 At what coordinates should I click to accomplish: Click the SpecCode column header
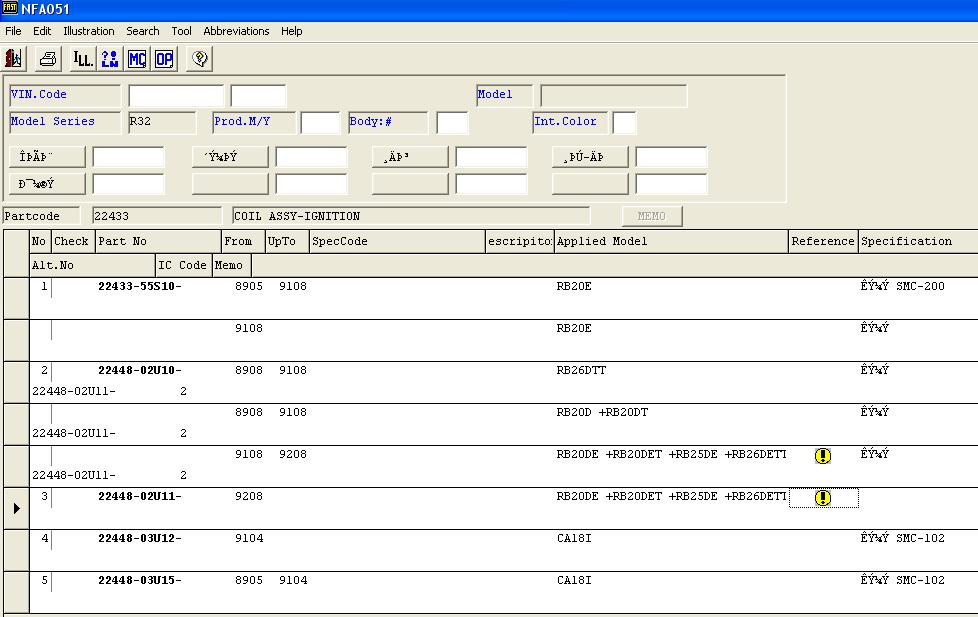pyautogui.click(x=397, y=241)
